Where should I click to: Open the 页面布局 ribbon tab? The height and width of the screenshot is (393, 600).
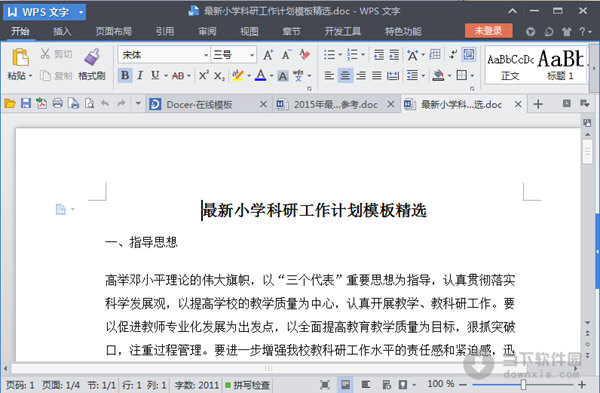(x=113, y=31)
